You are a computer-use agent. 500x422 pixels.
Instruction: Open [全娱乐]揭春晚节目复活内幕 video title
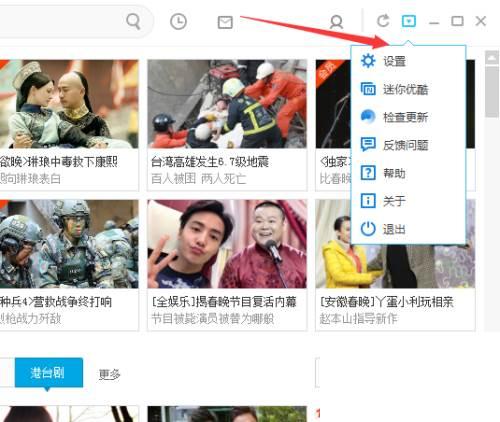coord(224,302)
